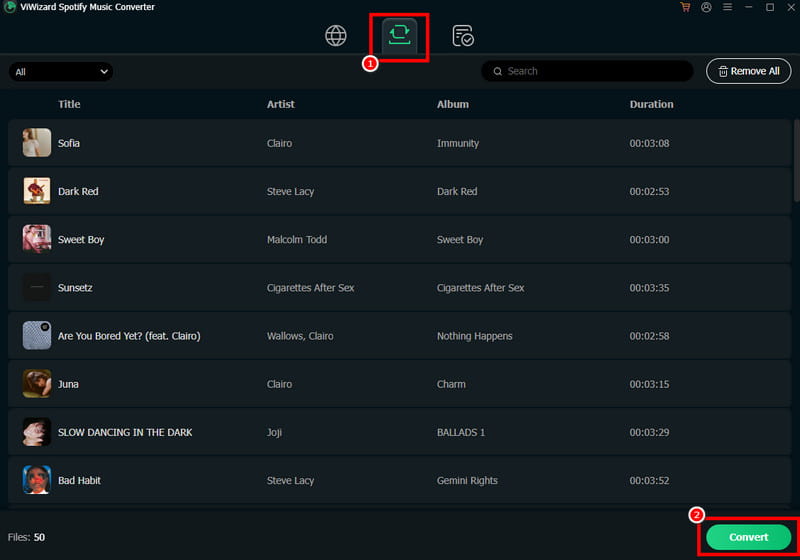800x560 pixels.
Task: Click the Artist column header
Action: (281, 104)
